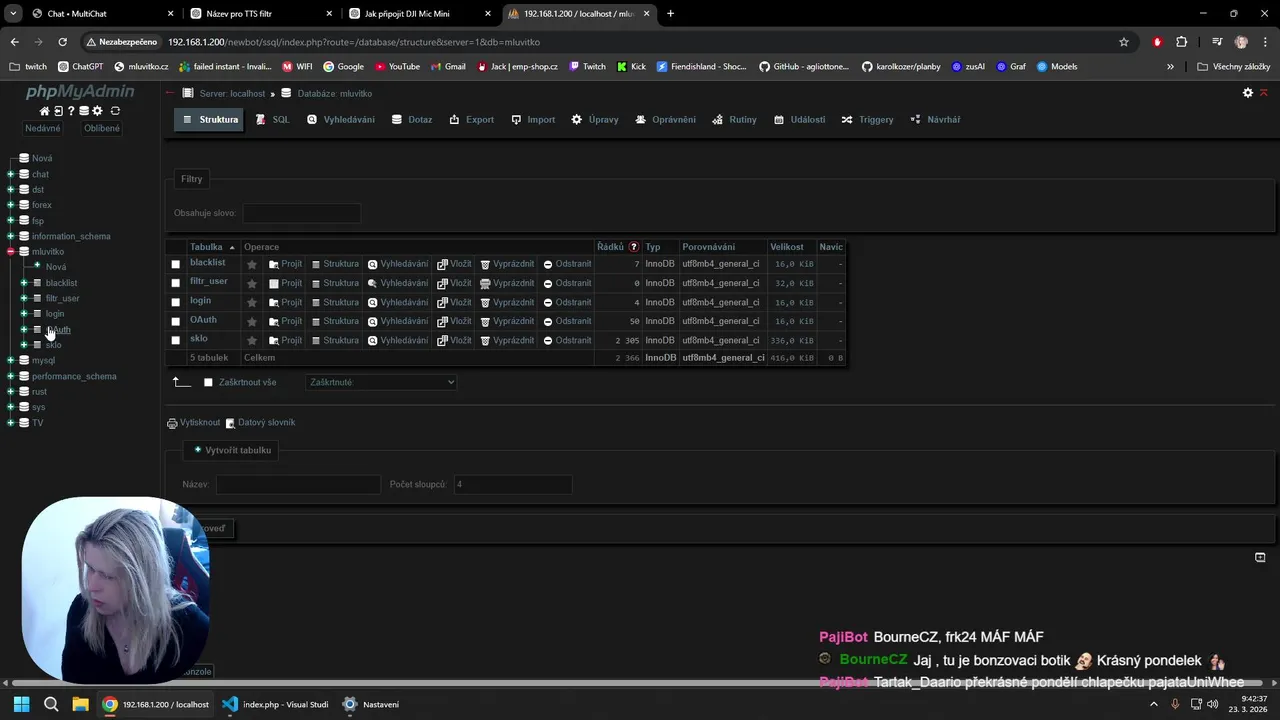Click Nedávné recent tables button
Image resolution: width=1280 pixels, height=720 pixels.
pyautogui.click(x=43, y=128)
